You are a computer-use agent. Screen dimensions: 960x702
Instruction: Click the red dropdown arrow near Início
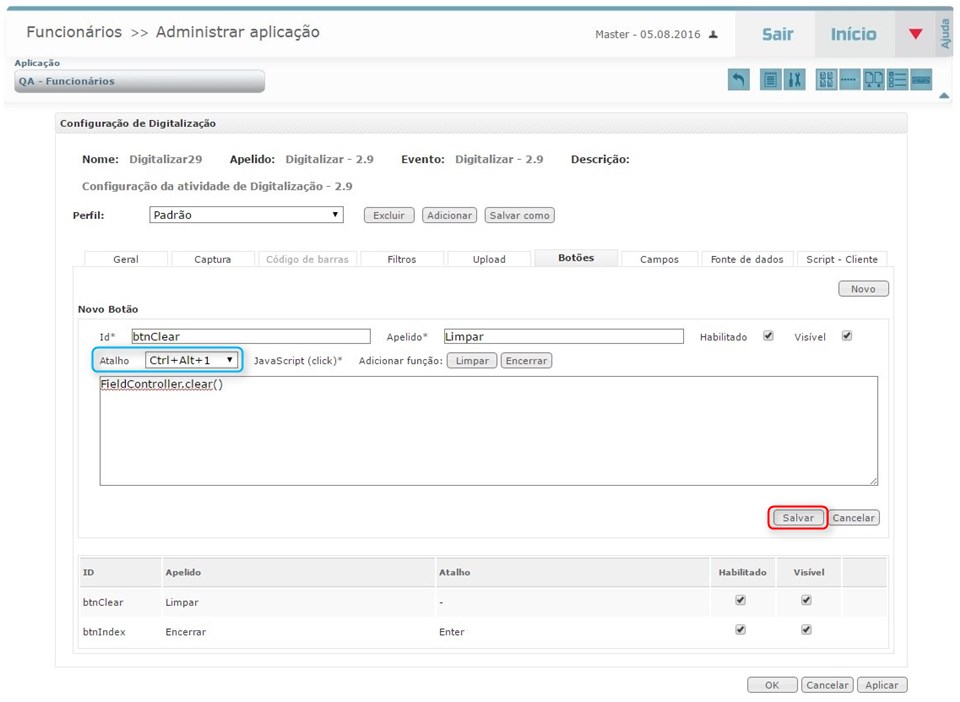point(916,33)
